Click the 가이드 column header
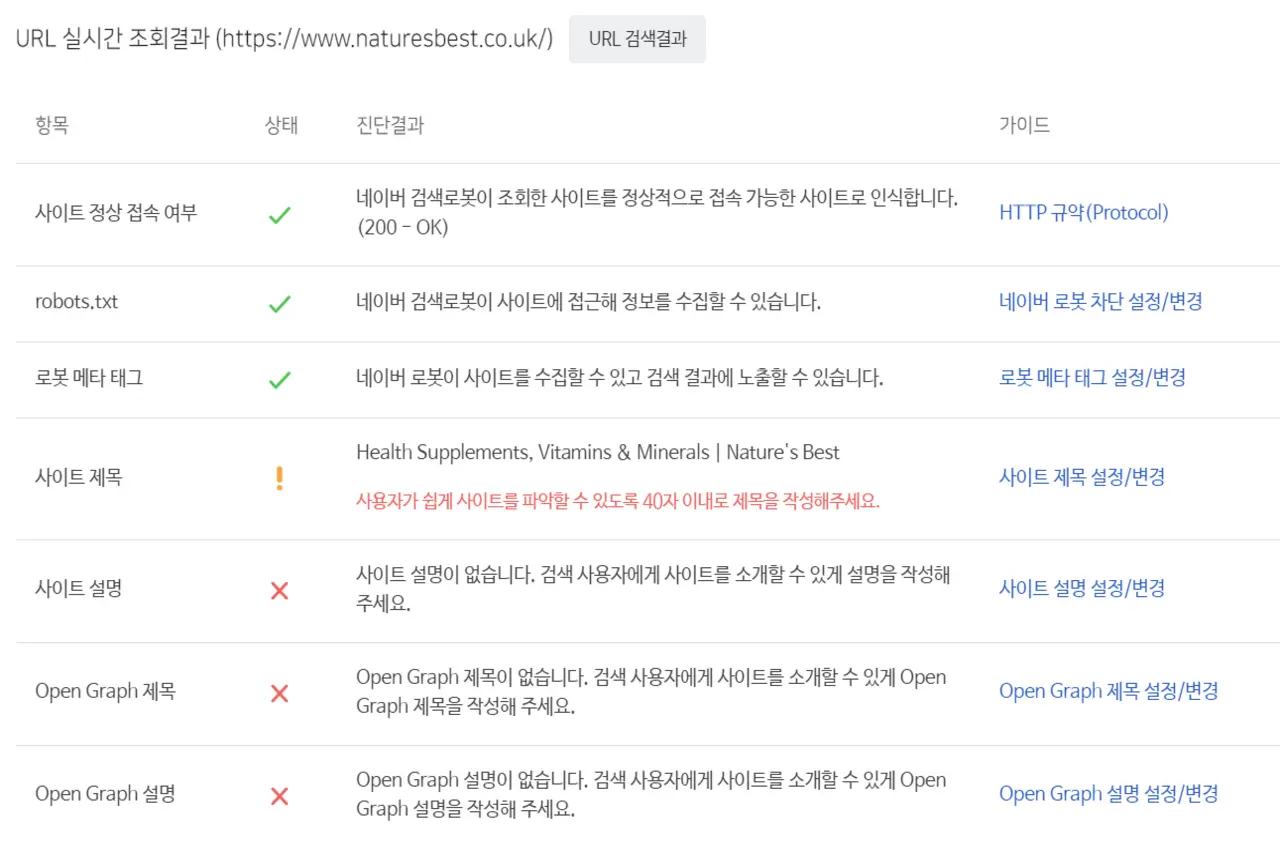 [x=1024, y=125]
